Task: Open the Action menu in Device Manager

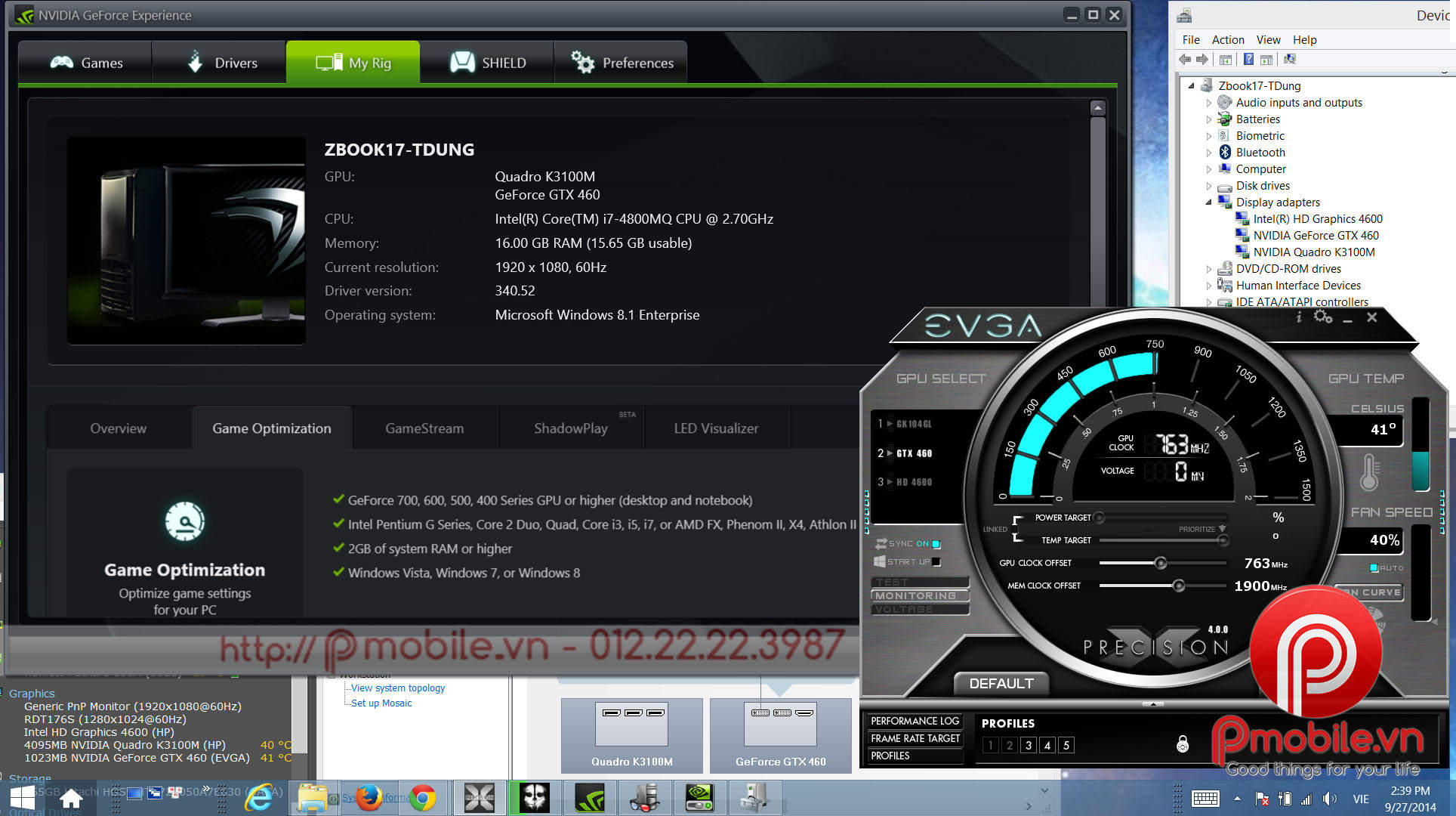Action: (x=1228, y=40)
